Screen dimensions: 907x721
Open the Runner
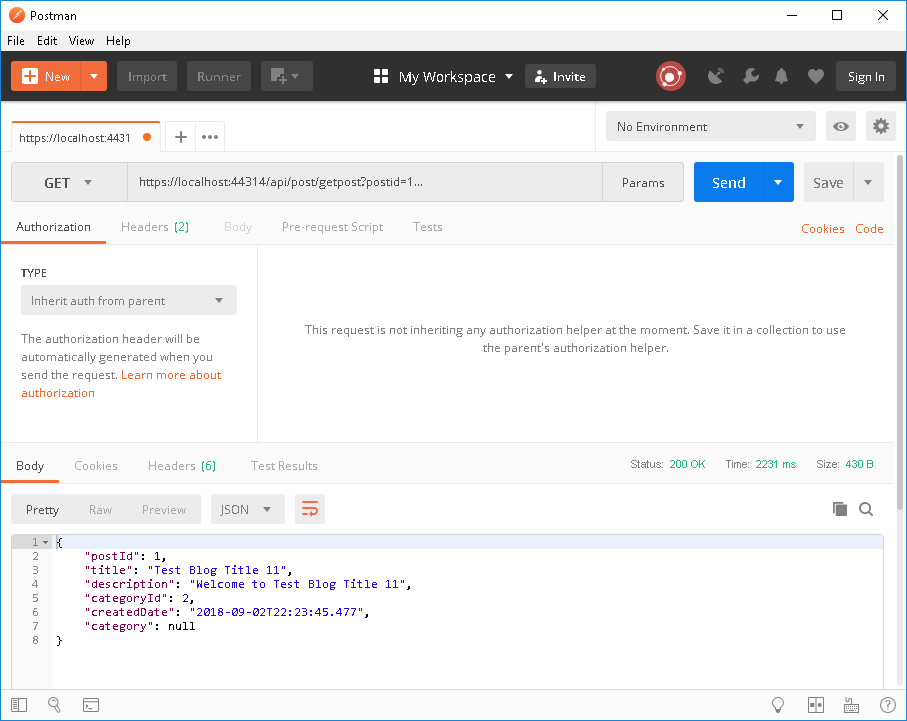pyautogui.click(x=219, y=76)
